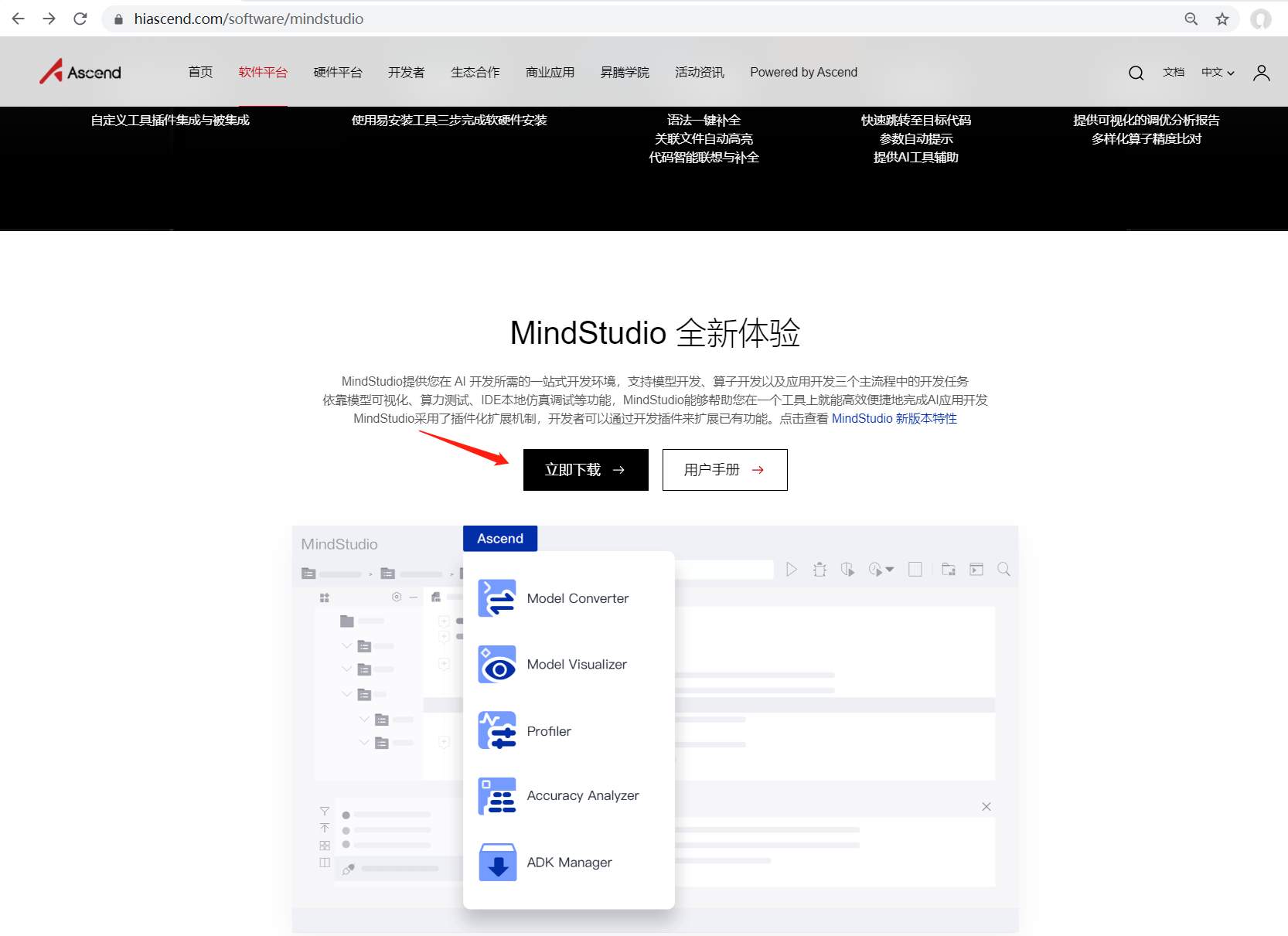The width and height of the screenshot is (1288, 936).
Task: Open Powered by Ascend menu item
Action: pos(803,72)
